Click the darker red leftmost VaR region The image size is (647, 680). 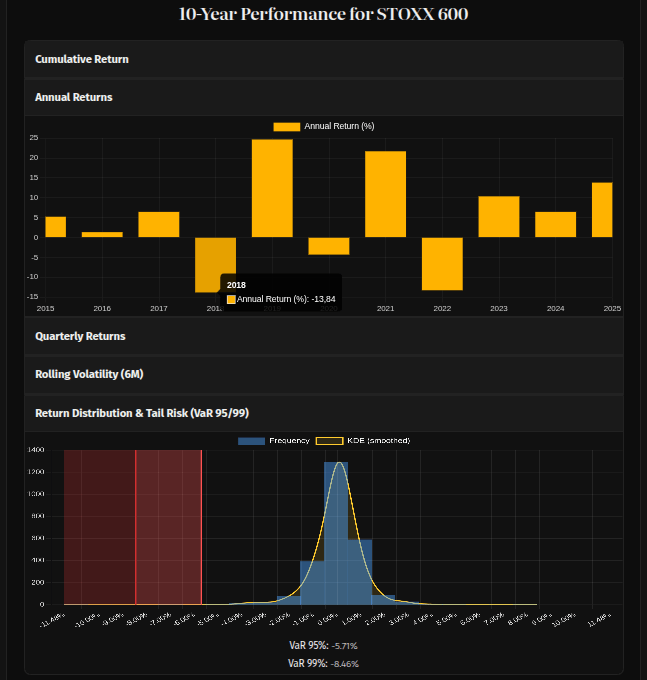pos(99,527)
